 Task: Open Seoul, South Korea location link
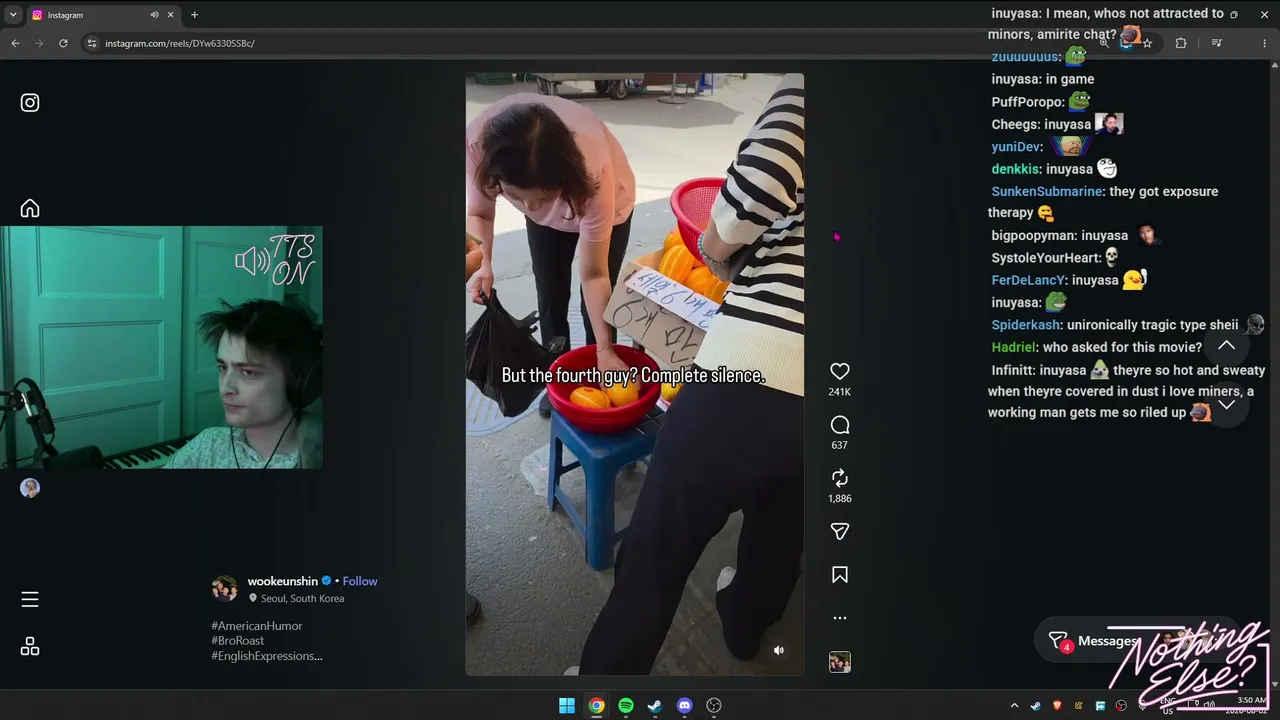(x=302, y=598)
